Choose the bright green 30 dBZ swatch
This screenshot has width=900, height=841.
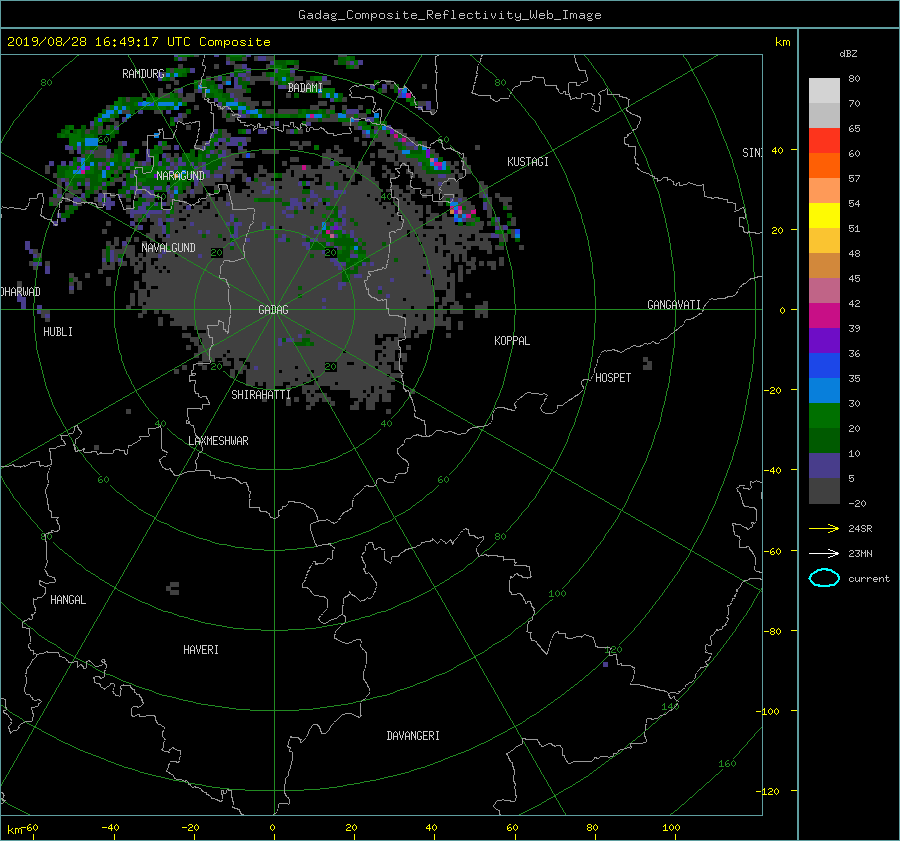click(824, 415)
